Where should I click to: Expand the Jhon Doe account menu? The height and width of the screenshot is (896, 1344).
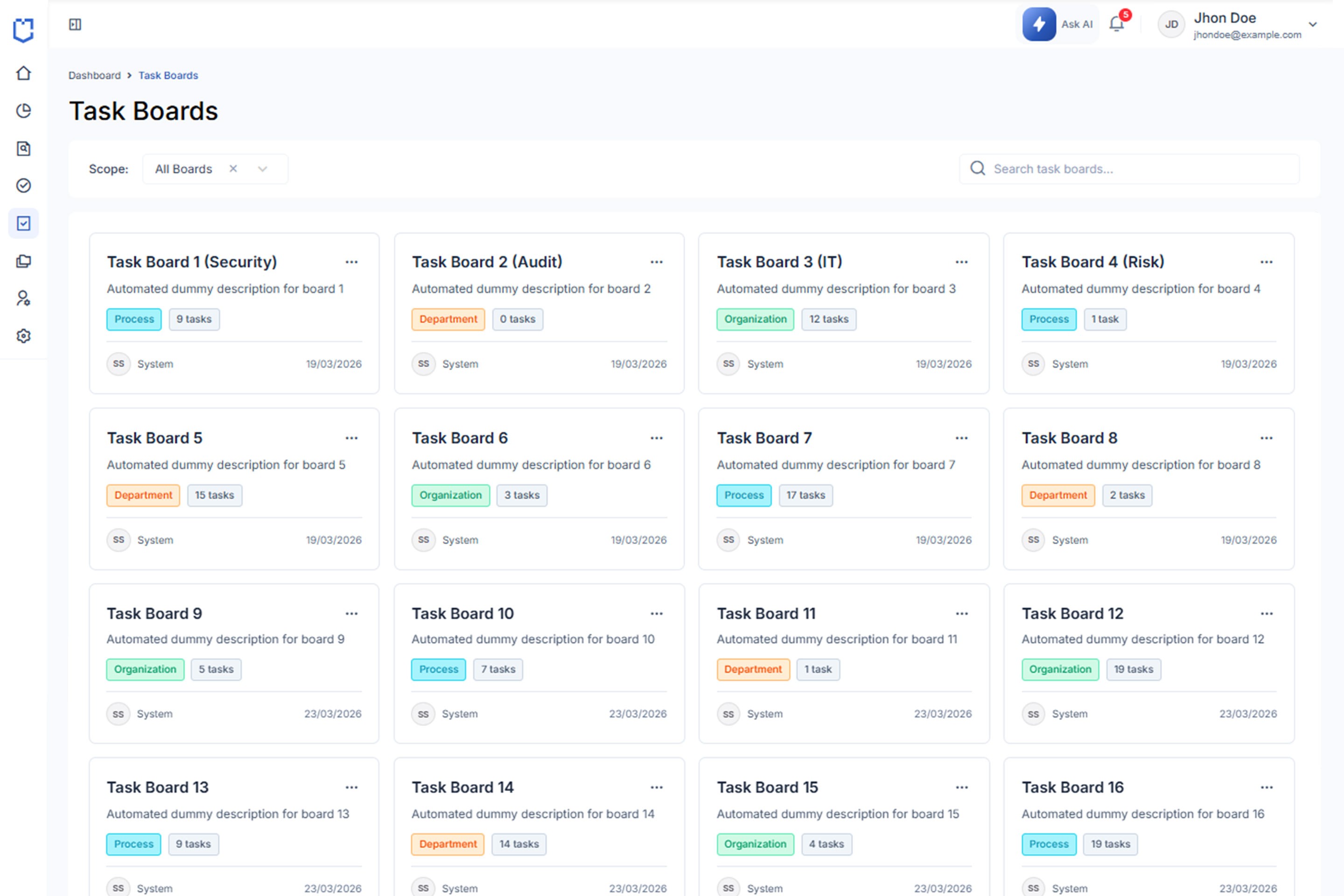[1313, 24]
